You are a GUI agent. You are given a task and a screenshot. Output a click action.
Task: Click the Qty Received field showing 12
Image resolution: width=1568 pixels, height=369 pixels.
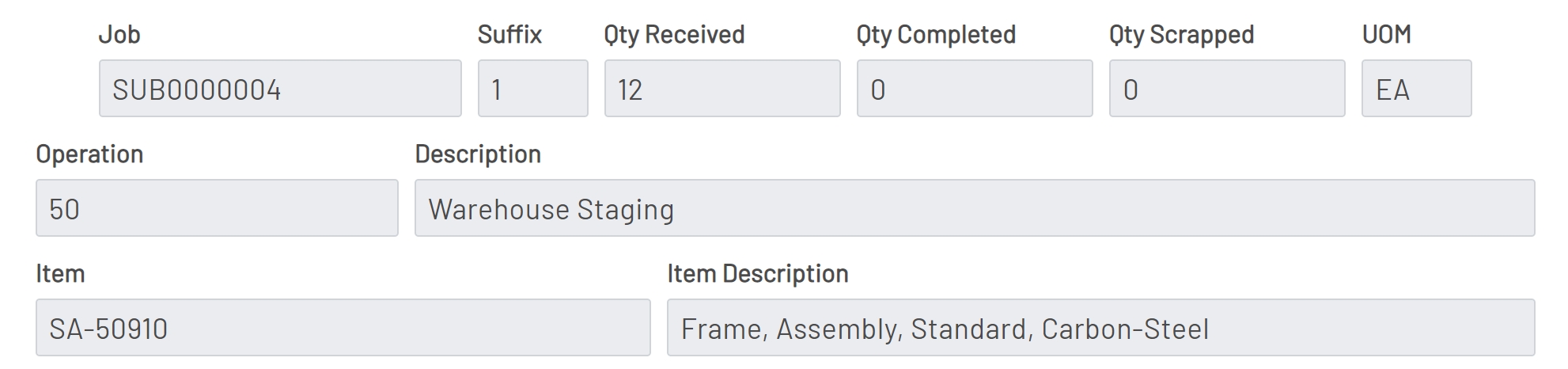click(x=722, y=89)
